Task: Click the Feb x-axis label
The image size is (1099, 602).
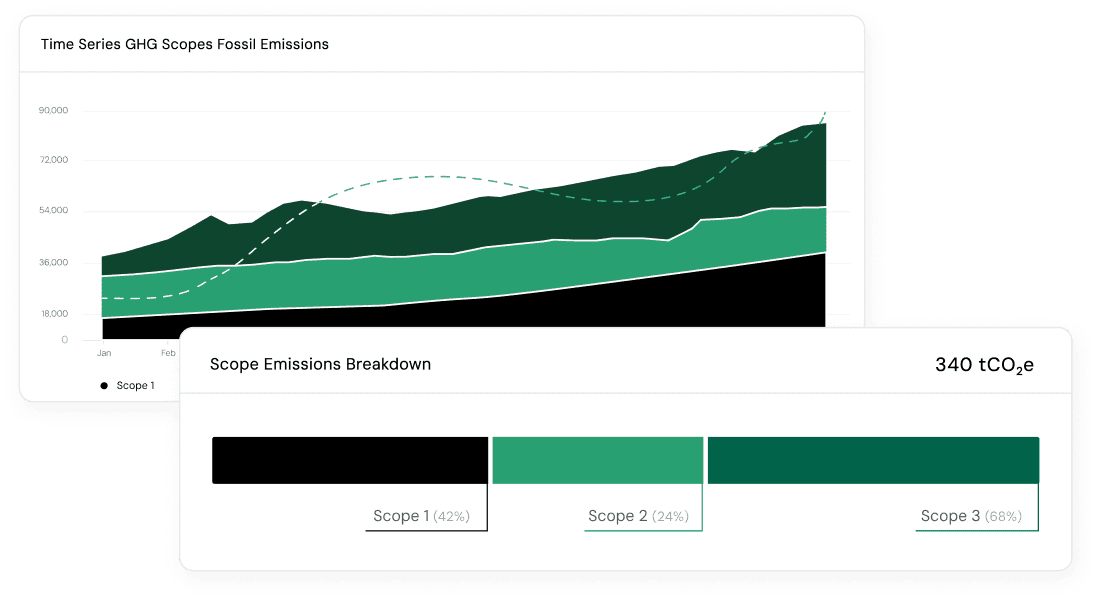Action: pos(168,353)
